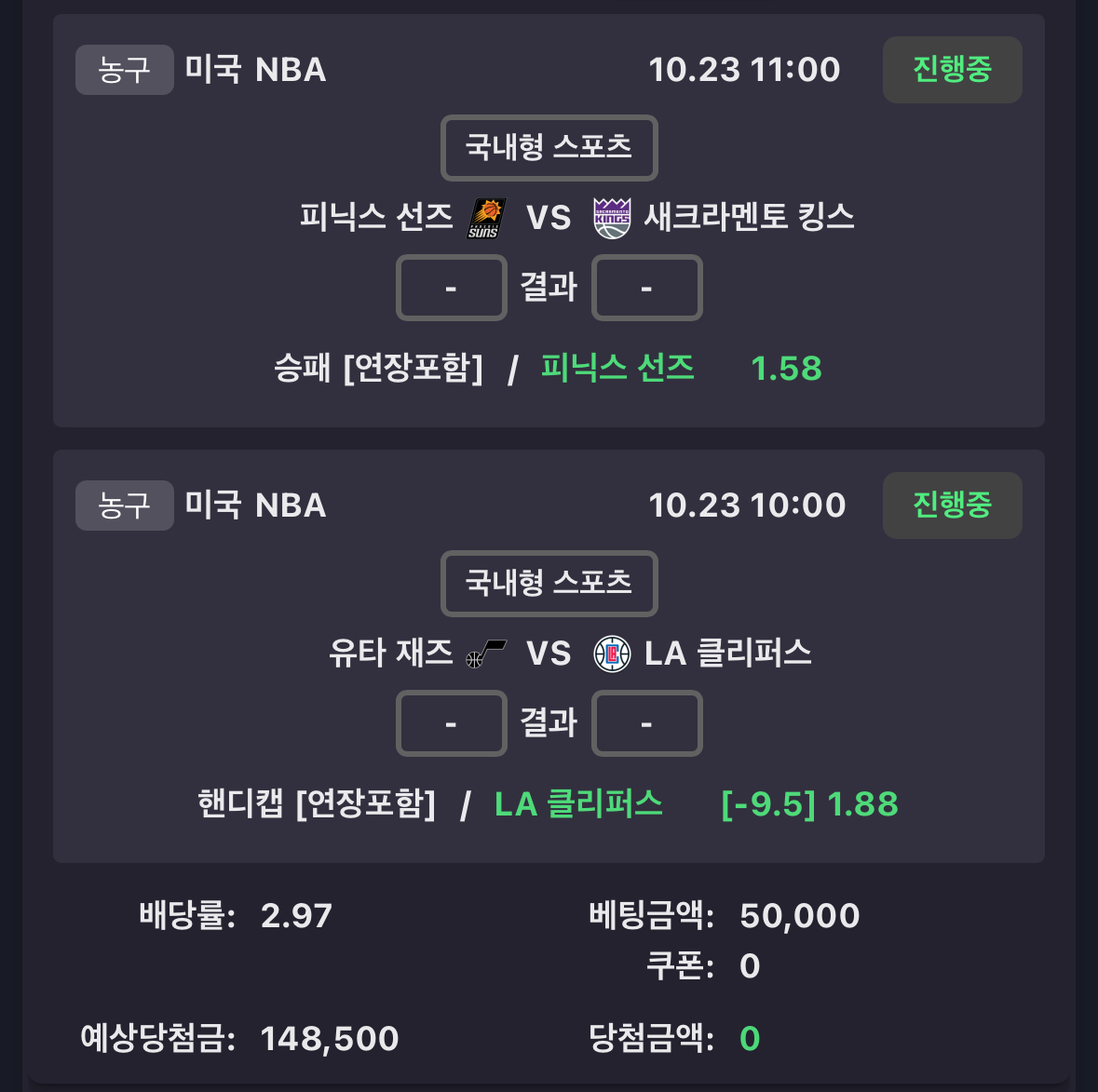Click the Sacramento Kings team logo
This screenshot has width=1098, height=1092.
612,219
